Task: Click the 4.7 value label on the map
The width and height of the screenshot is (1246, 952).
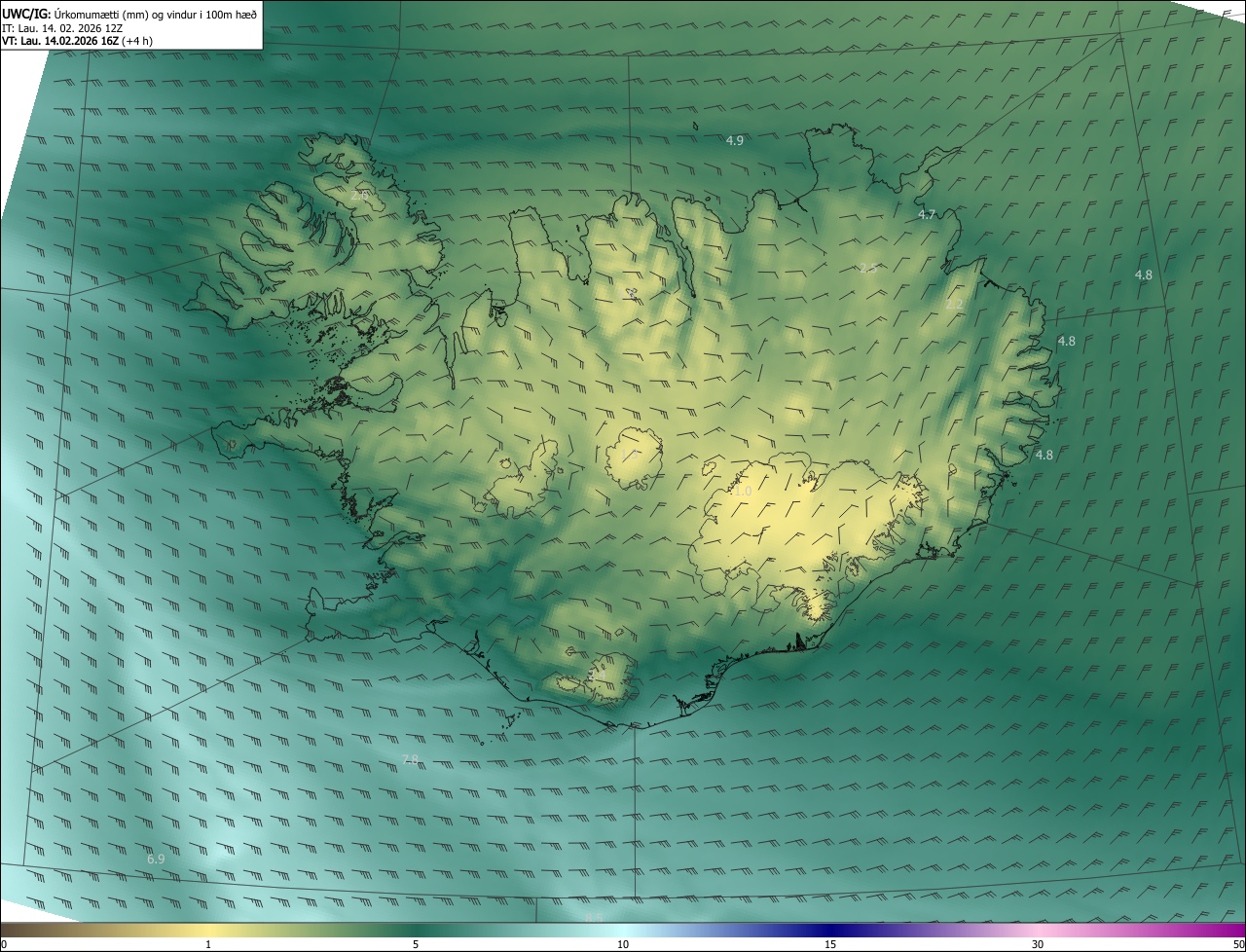Action: click(x=927, y=214)
